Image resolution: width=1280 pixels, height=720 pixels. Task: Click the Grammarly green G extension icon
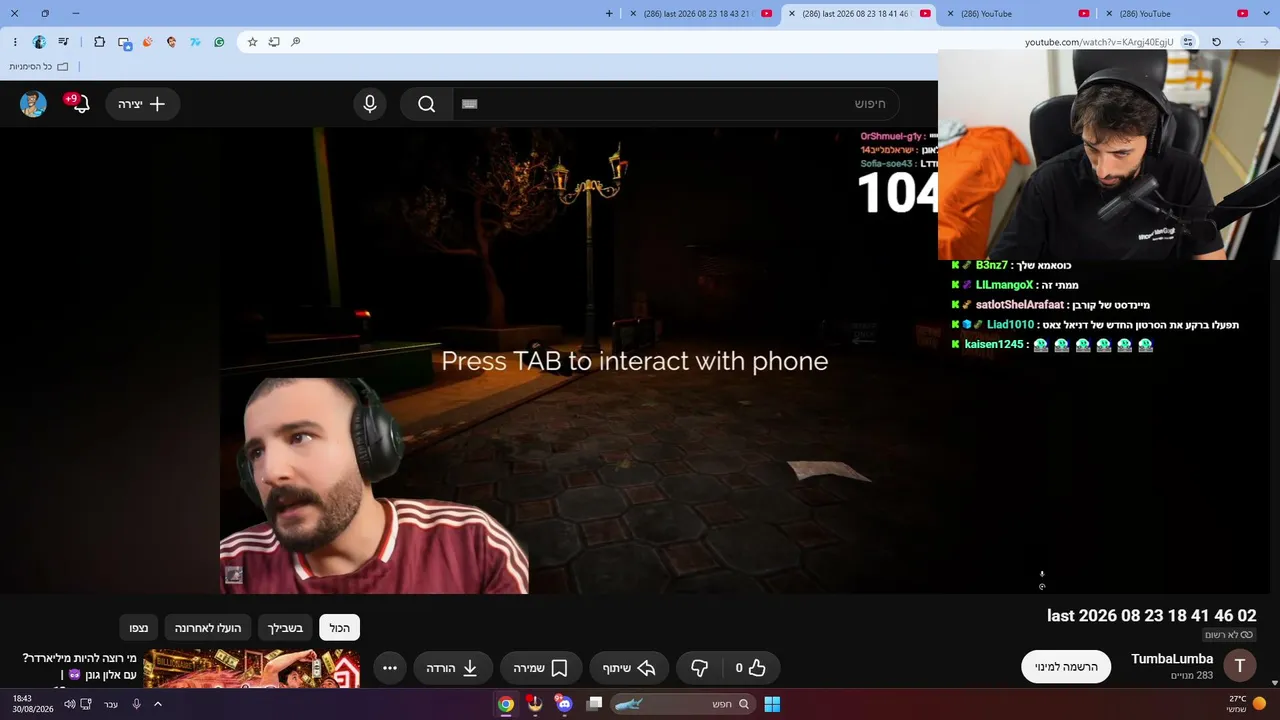click(219, 42)
